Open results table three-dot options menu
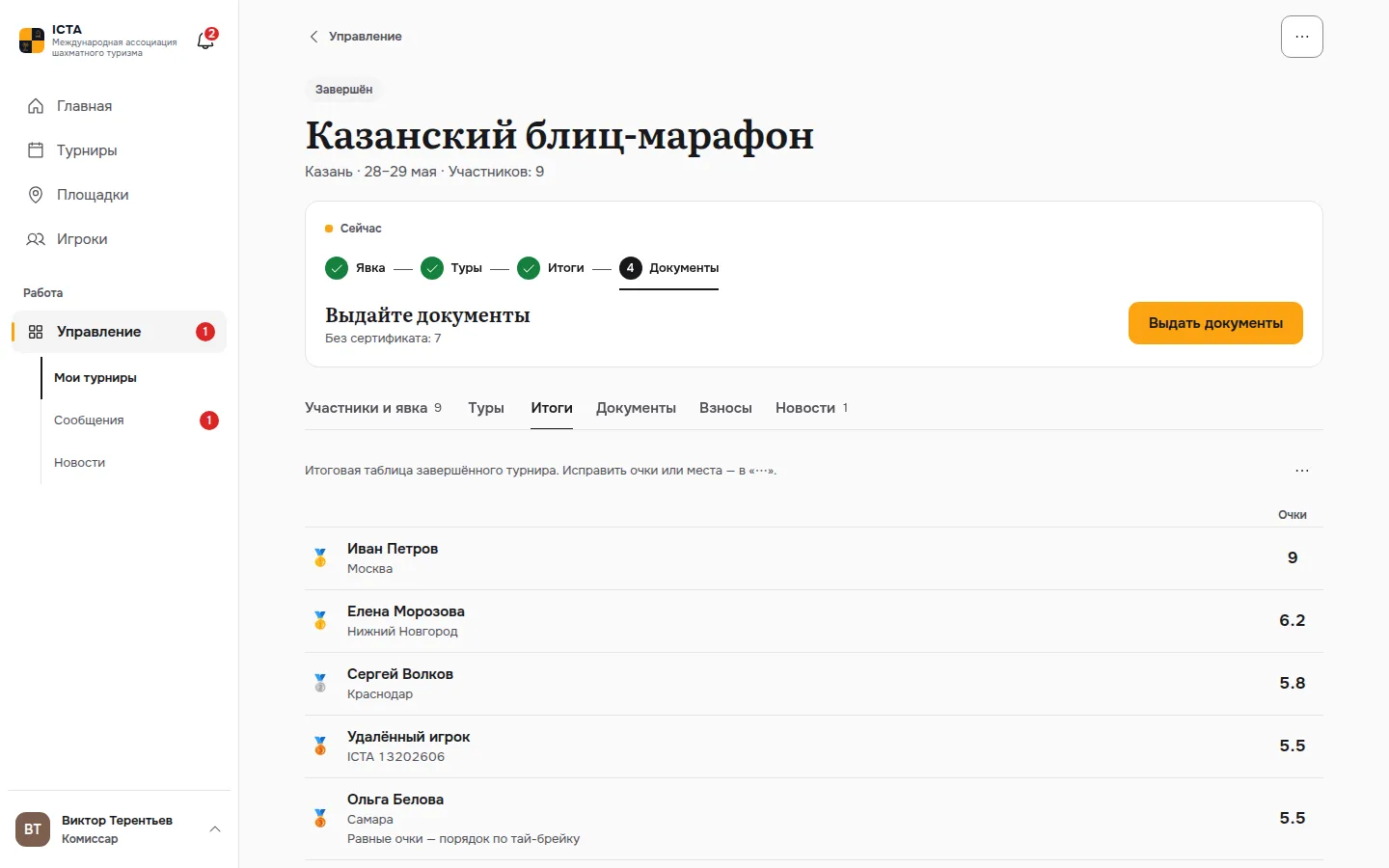This screenshot has width=1389, height=868. pyautogui.click(x=1302, y=471)
